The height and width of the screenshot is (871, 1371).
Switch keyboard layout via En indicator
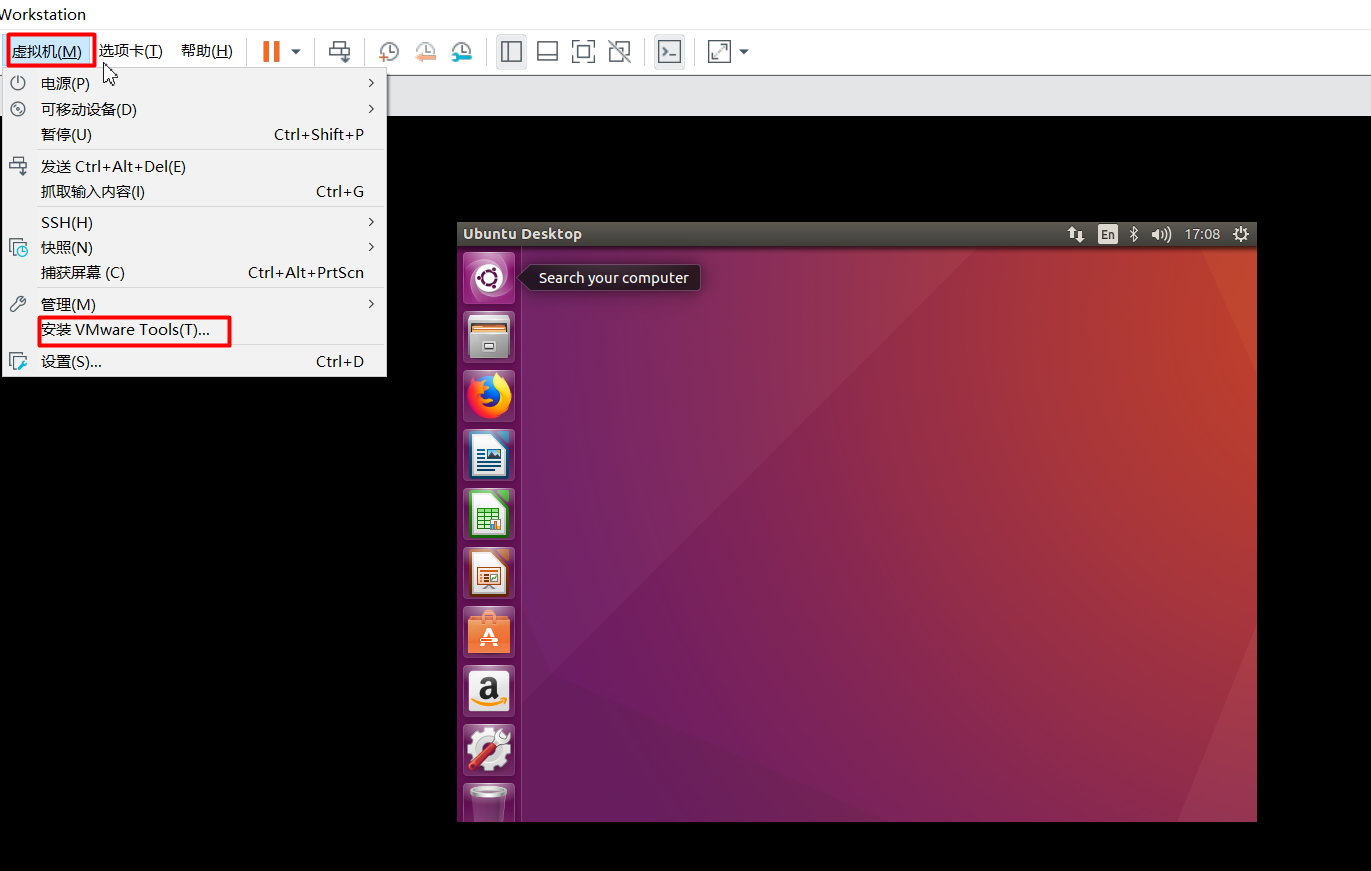(1107, 233)
